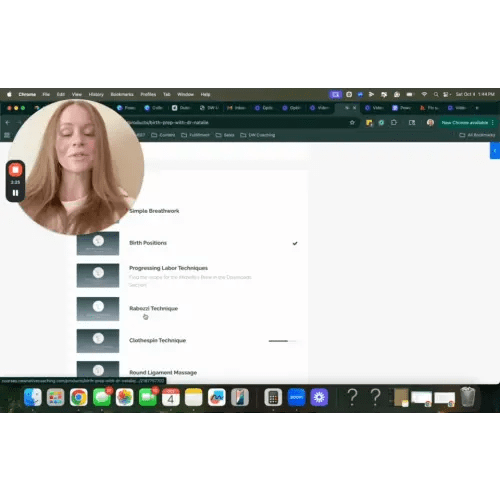Open Zoom from the dock
Screen dimensions: 500x500
[x=296, y=397]
